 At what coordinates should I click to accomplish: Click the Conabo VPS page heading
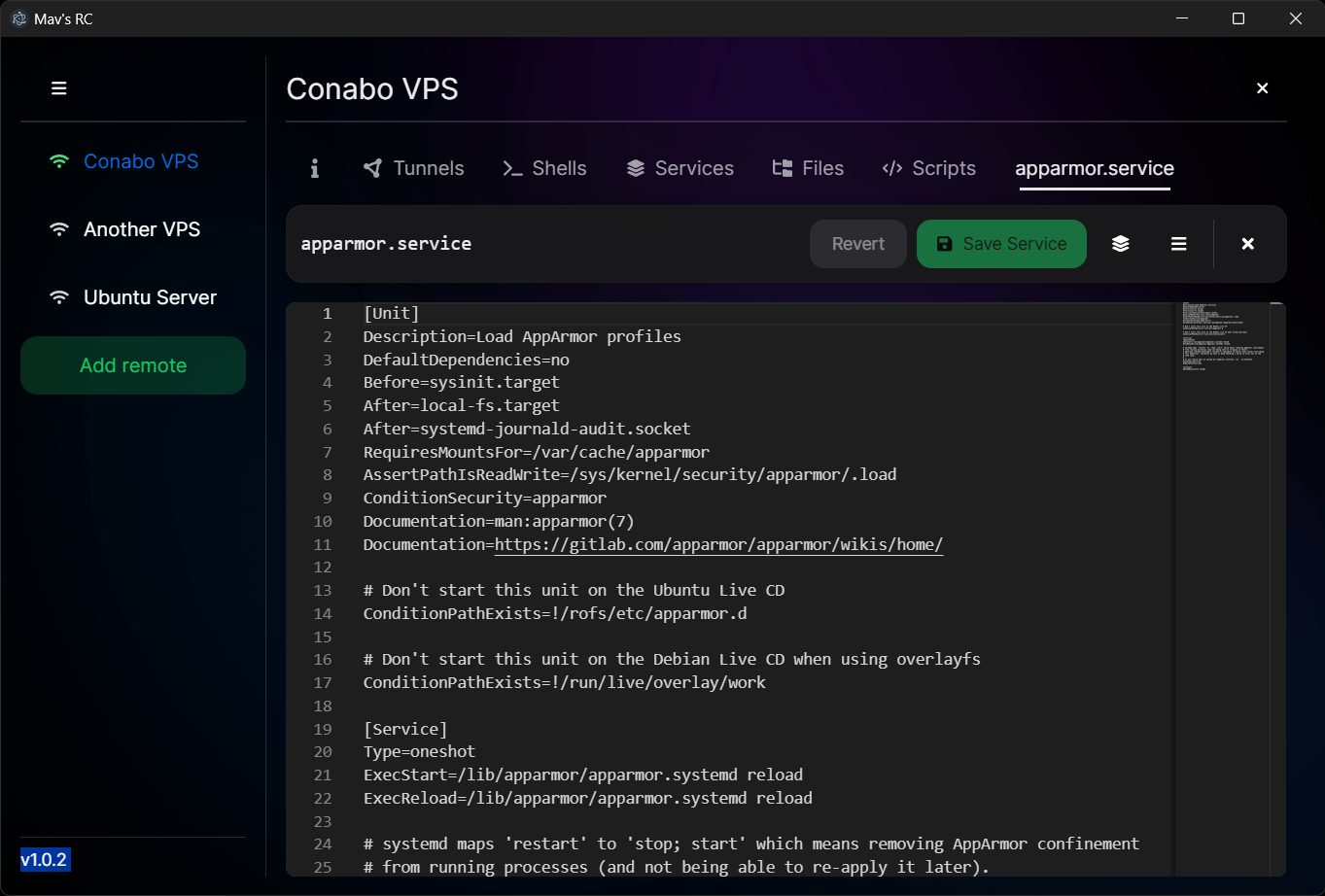click(372, 88)
